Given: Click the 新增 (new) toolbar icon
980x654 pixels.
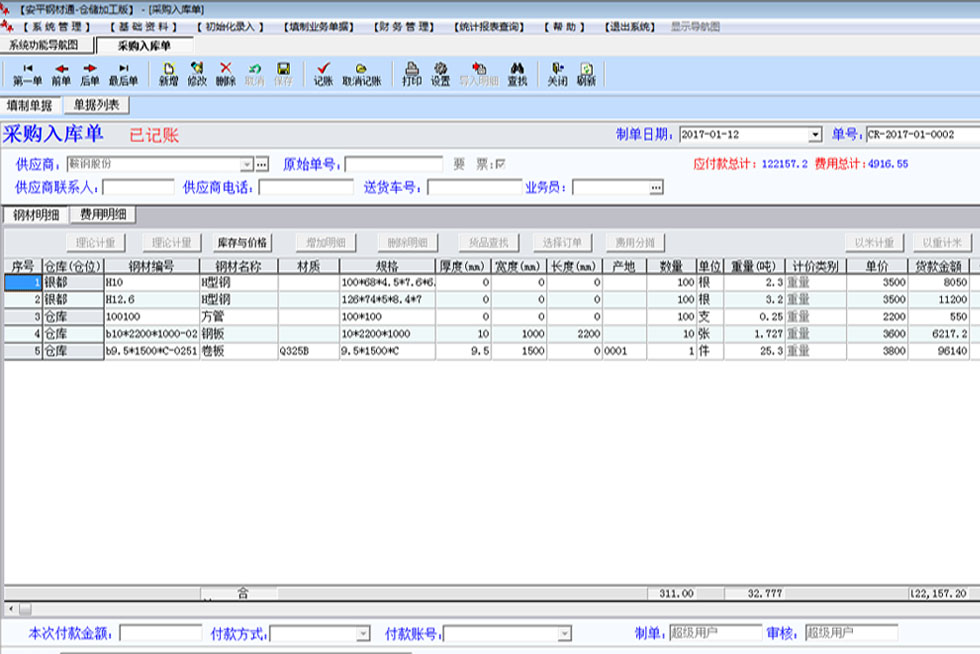Looking at the screenshot, I should click(x=169, y=74).
